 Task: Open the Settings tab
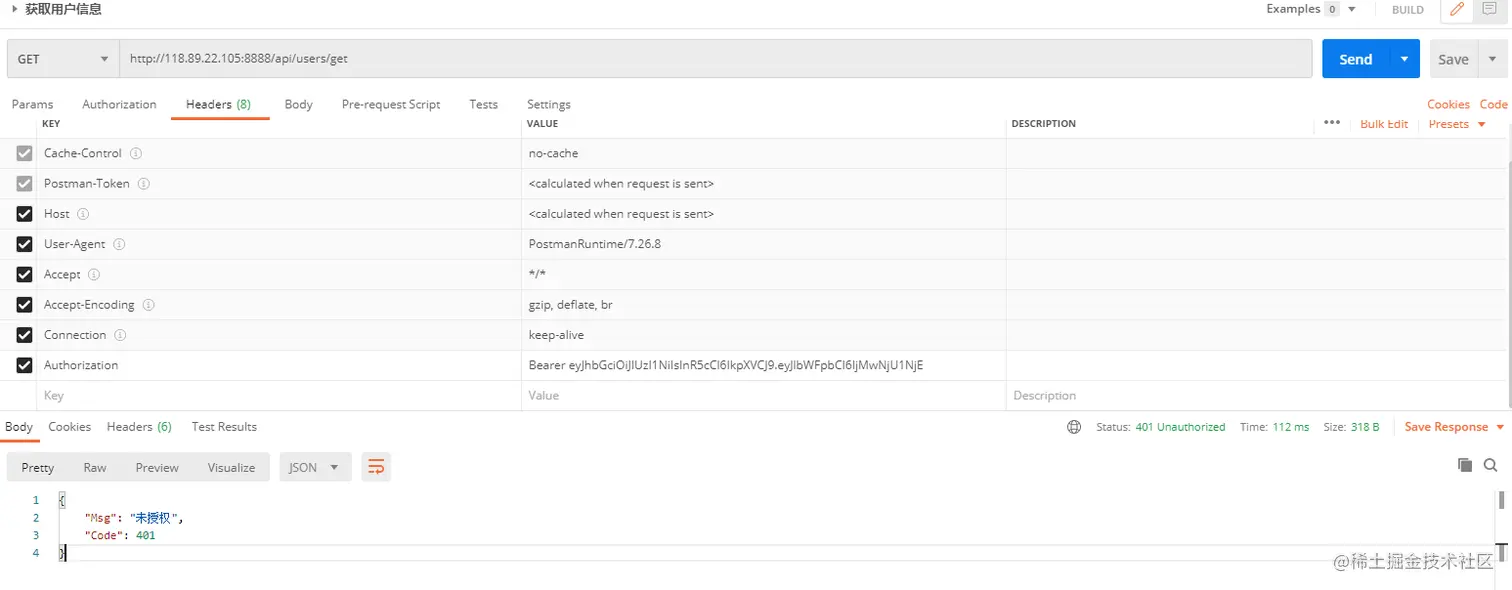click(548, 104)
